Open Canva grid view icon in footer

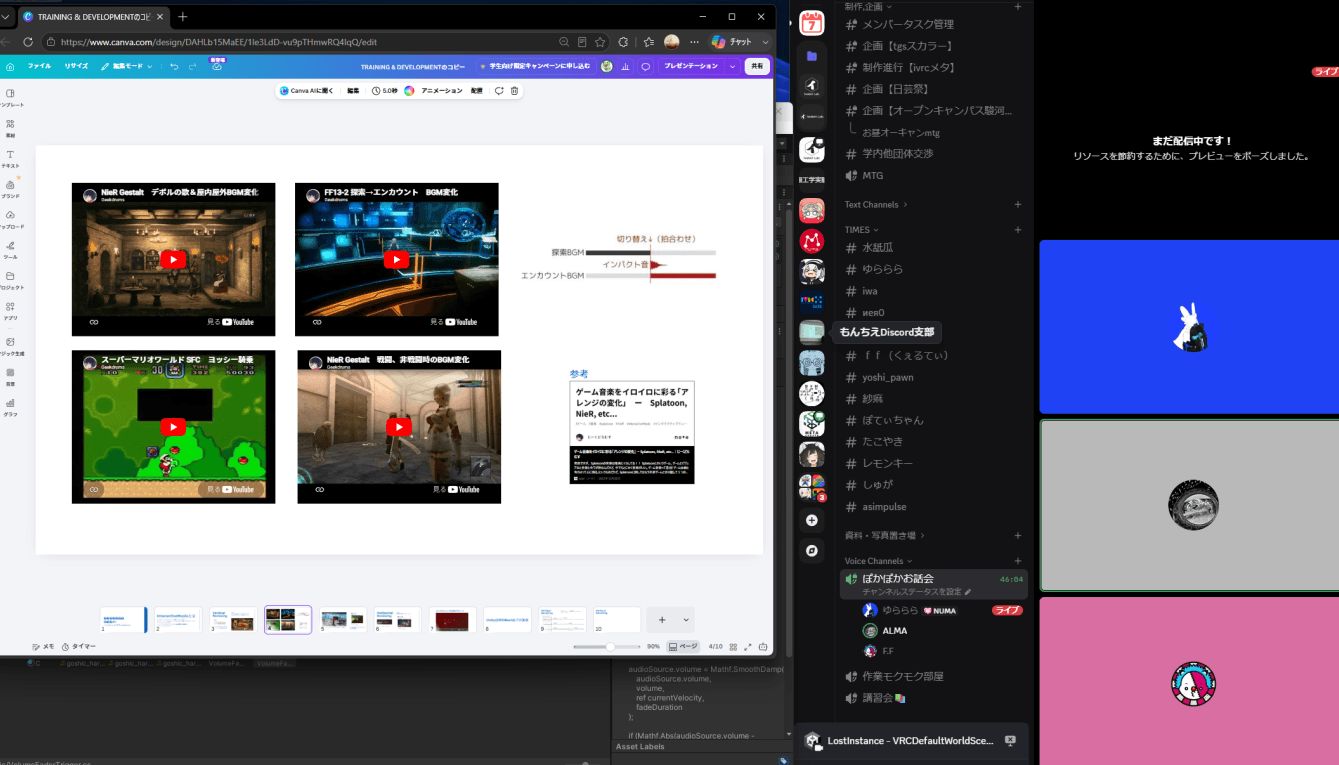(733, 647)
